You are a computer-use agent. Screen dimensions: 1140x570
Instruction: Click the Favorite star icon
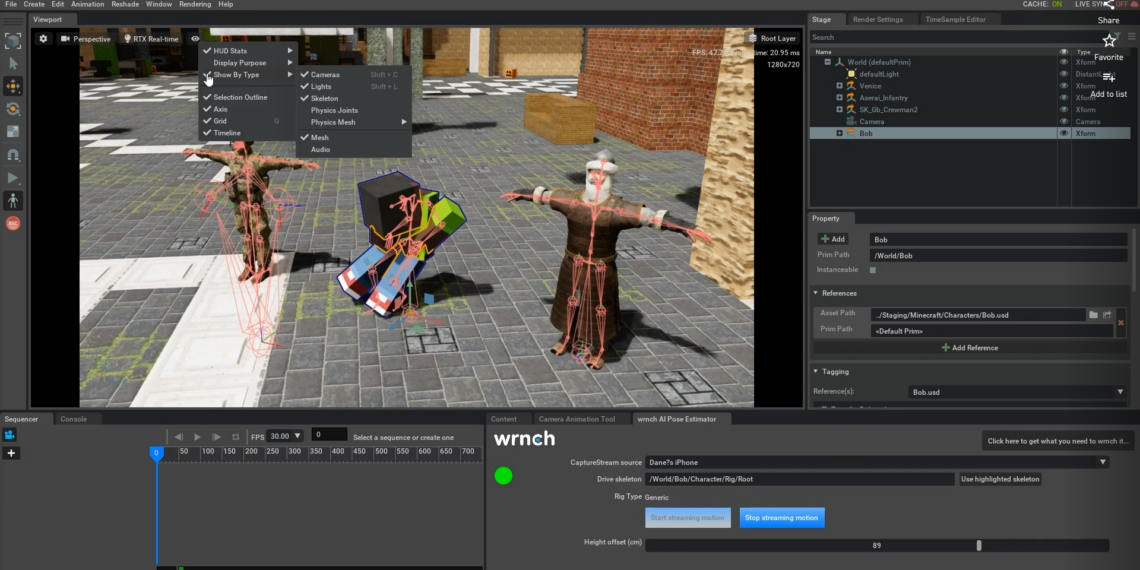click(x=1108, y=41)
